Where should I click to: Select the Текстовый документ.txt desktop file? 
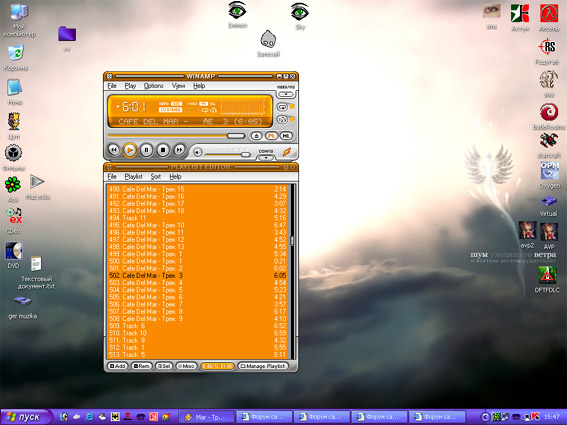[x=36, y=273]
